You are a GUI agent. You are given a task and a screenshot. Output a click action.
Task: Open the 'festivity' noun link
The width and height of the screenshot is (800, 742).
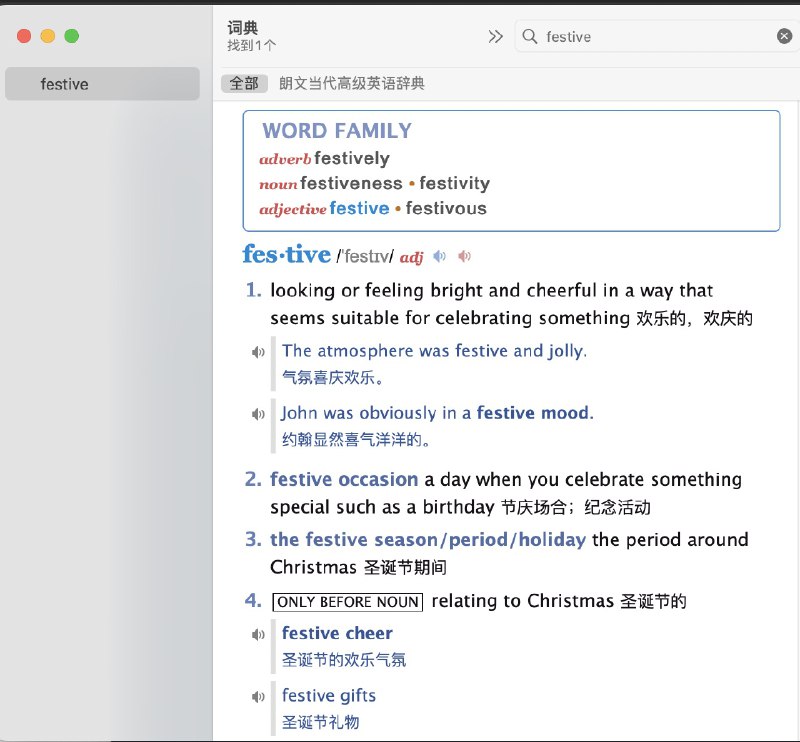point(454,183)
